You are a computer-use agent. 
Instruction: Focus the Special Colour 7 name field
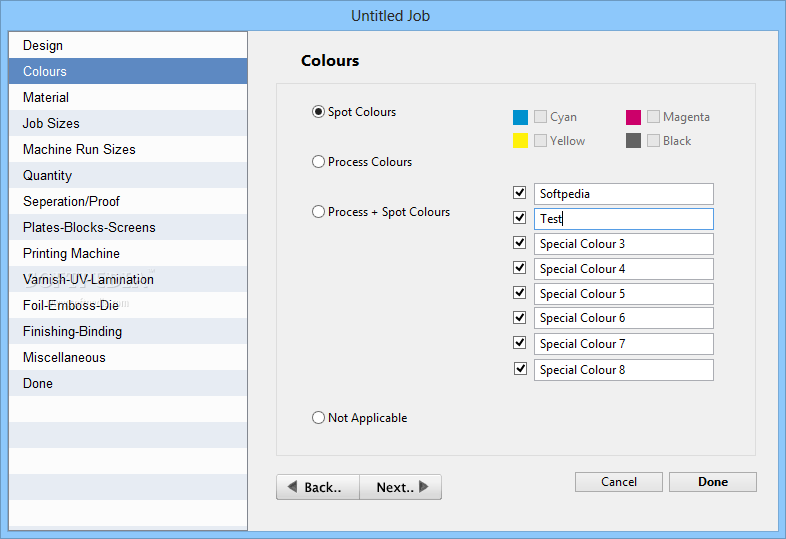tap(624, 344)
